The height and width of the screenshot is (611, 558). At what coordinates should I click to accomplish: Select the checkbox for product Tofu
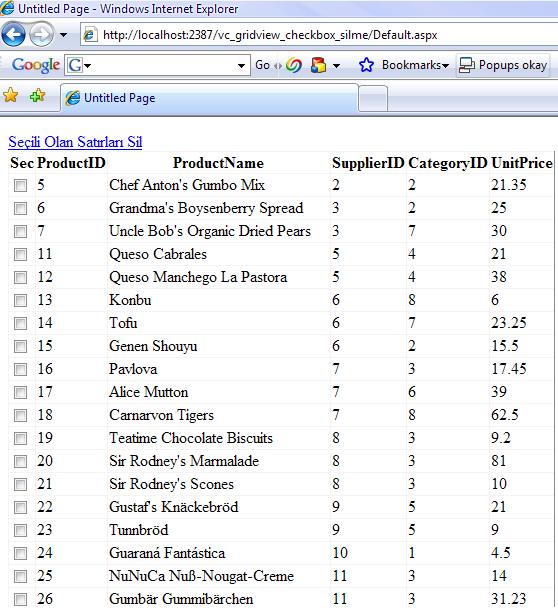[x=20, y=323]
